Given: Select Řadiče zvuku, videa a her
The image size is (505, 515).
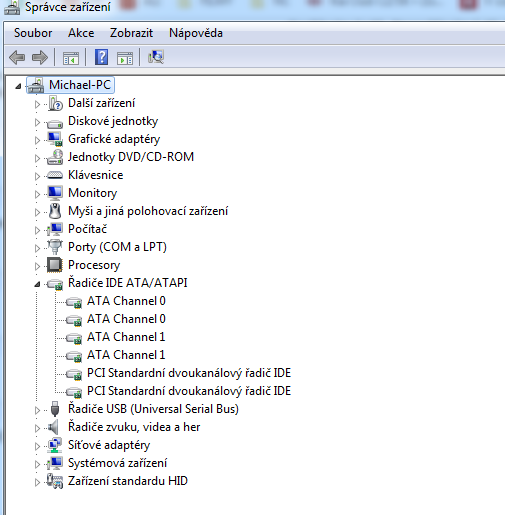Looking at the screenshot, I should point(134,427).
